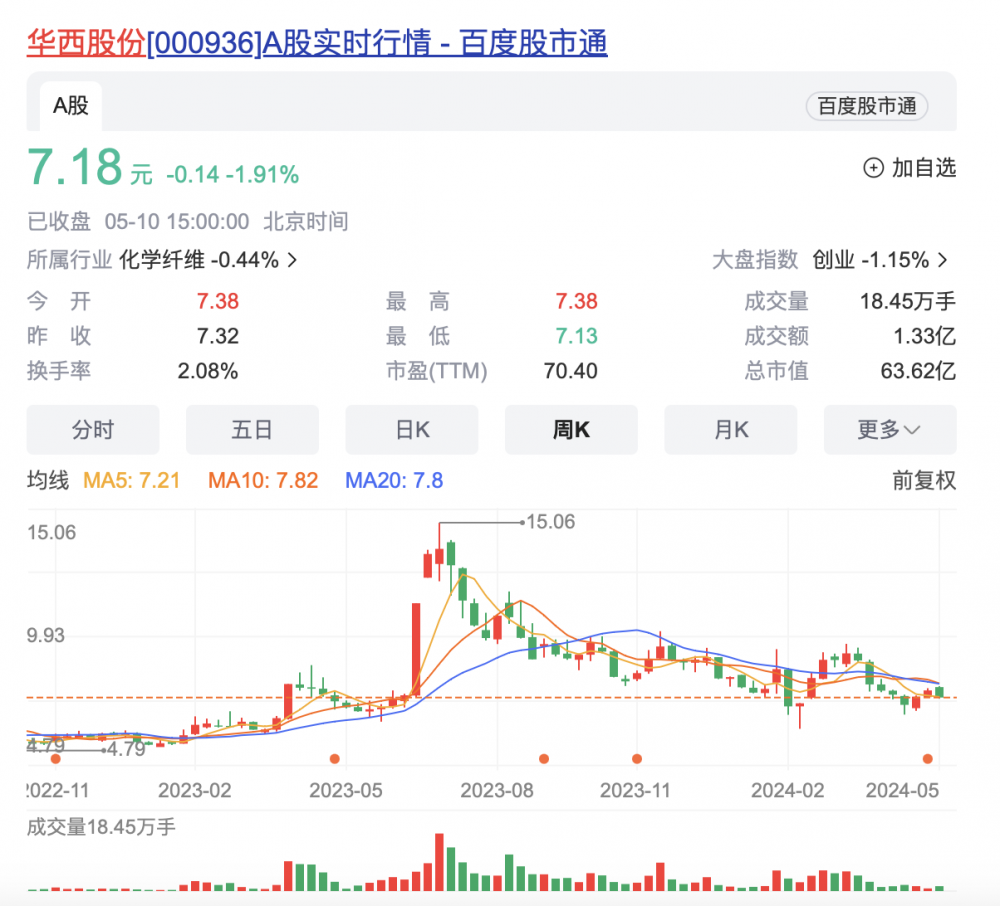Screen dimensions: 1000x906
Task: Click the 昨收 value 7.32
Action: [x=217, y=336]
